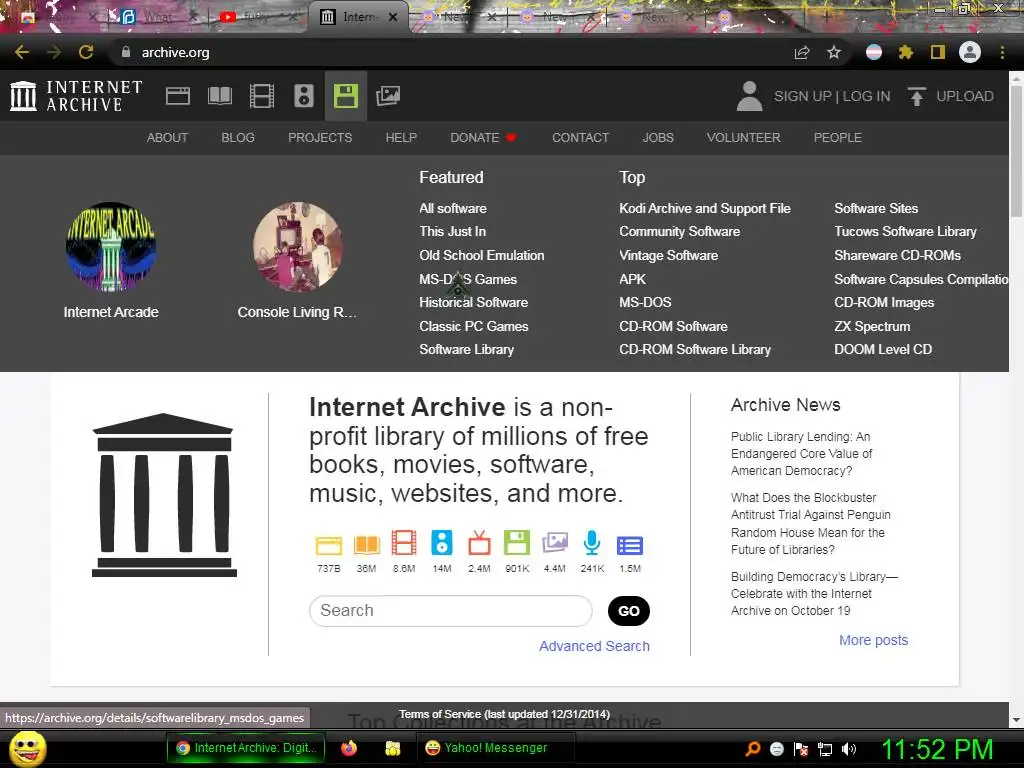Click the purple image icon labeled 4.4M
The height and width of the screenshot is (768, 1024).
click(554, 543)
